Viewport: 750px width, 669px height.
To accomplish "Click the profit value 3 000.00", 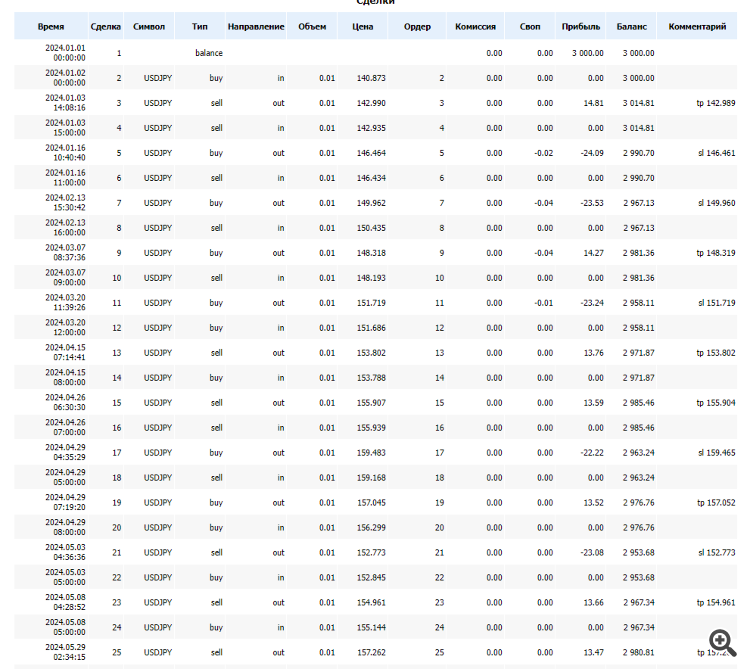I will coord(588,53).
